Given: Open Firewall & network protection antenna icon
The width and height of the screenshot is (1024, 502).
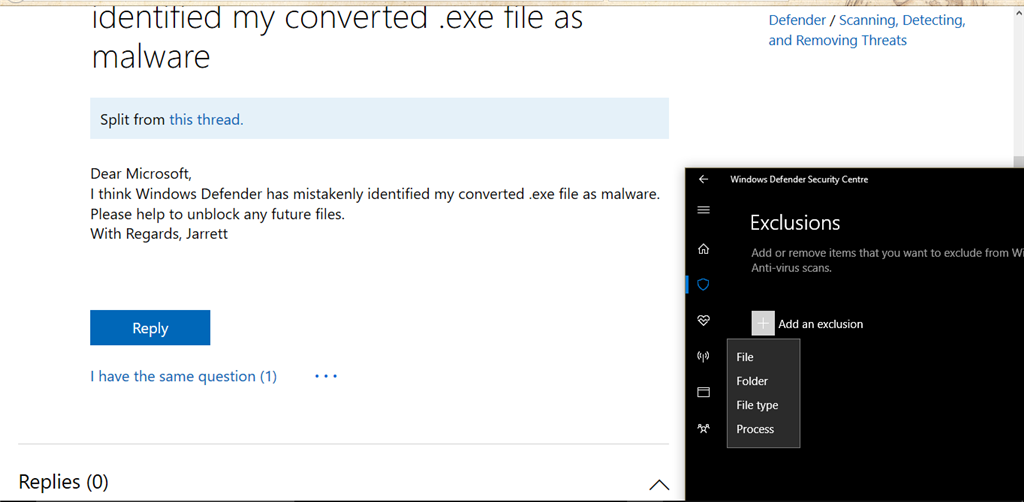Looking at the screenshot, I should (703, 356).
